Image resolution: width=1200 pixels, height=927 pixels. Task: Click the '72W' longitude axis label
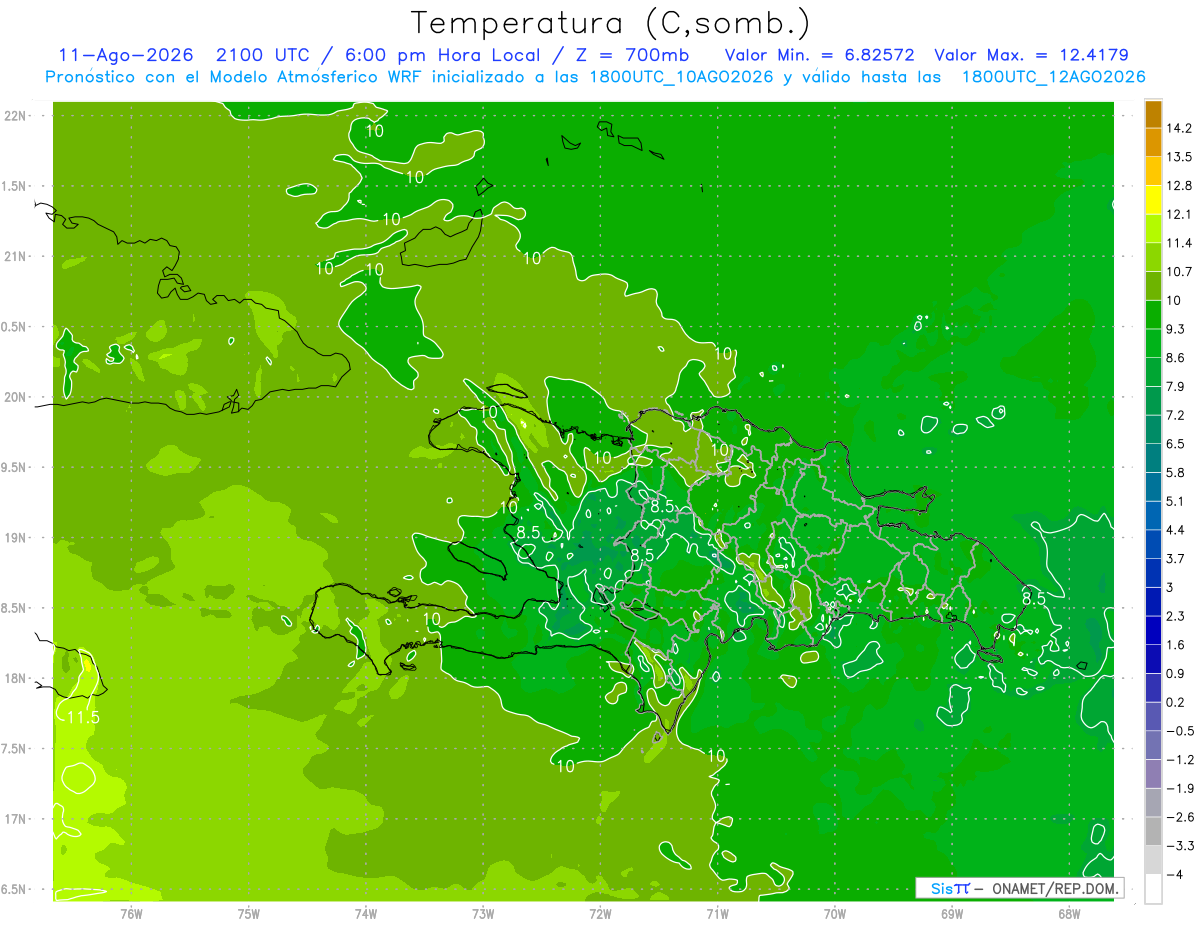pyautogui.click(x=600, y=913)
